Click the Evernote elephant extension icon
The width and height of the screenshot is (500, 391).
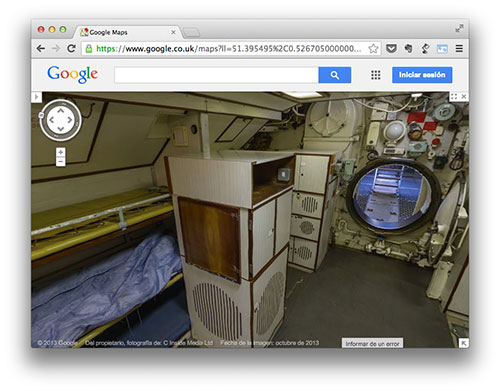(408, 49)
